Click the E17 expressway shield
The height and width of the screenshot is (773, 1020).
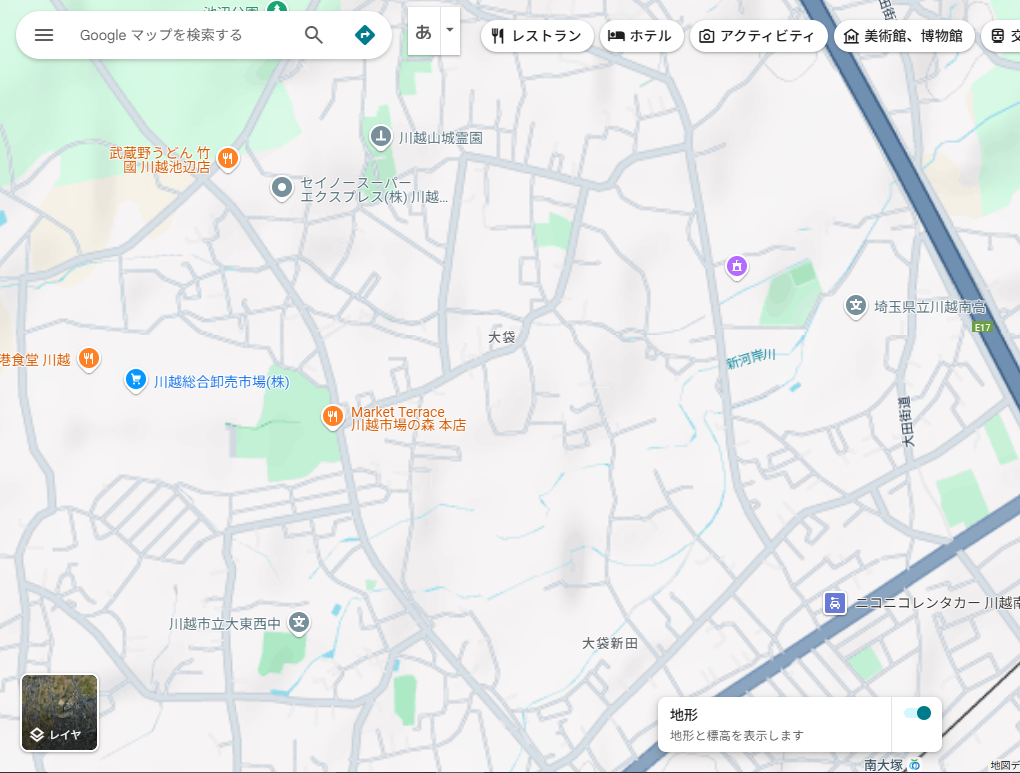click(982, 326)
